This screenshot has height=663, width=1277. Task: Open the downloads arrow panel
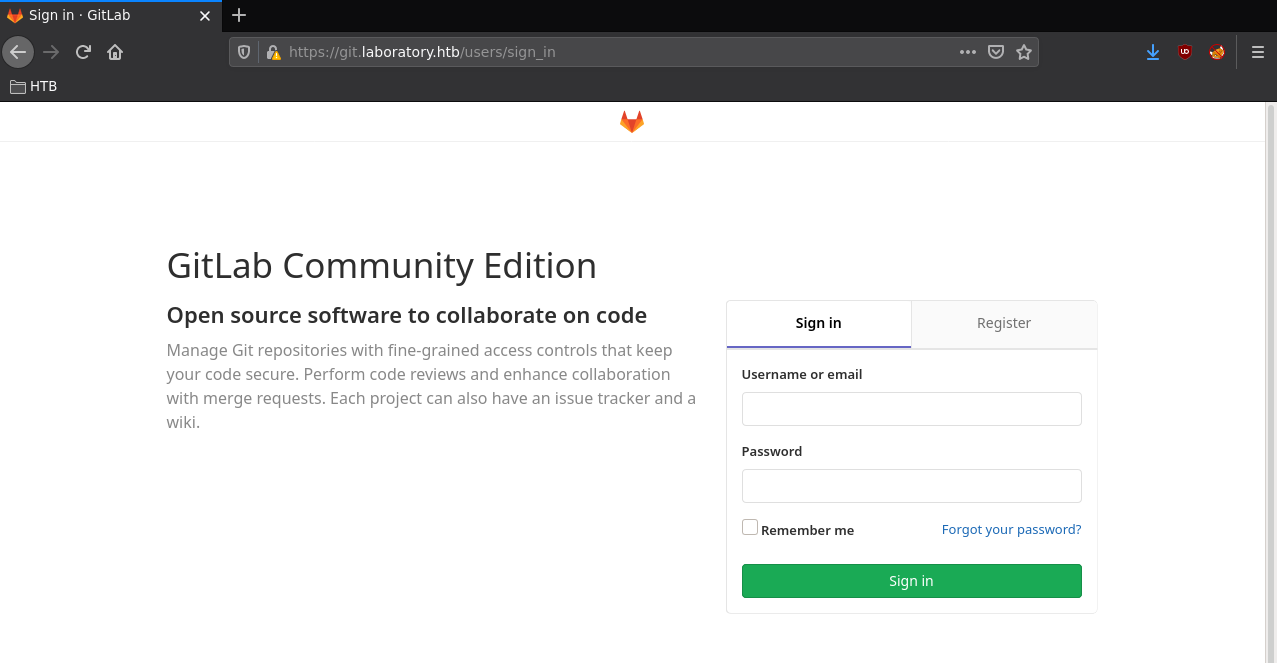click(1153, 52)
